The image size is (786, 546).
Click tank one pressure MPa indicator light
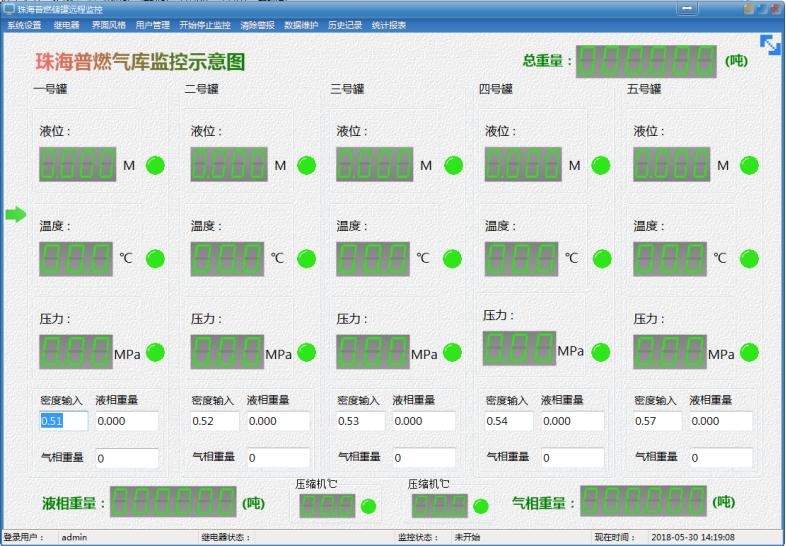tap(155, 352)
